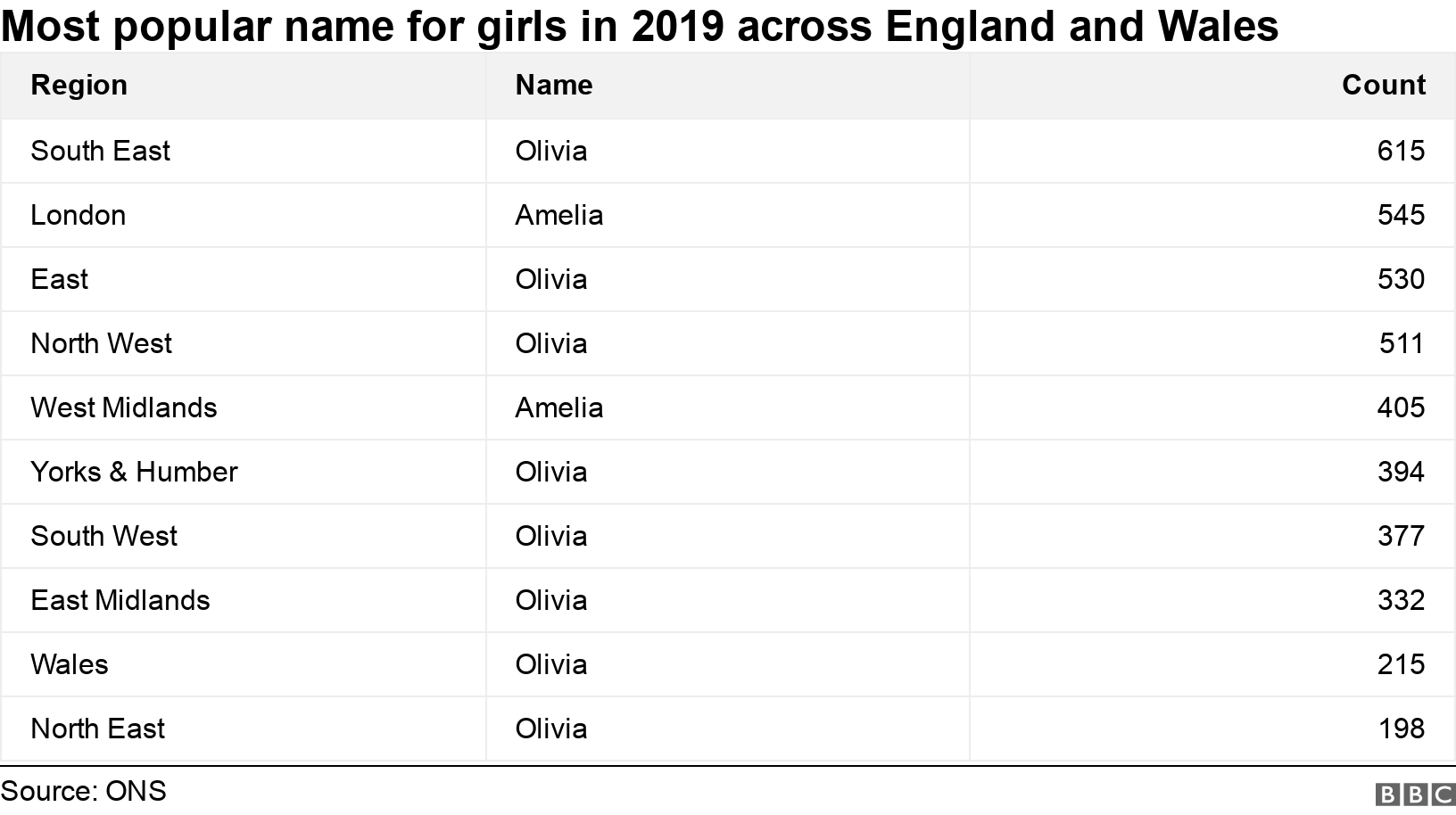Select the Wales region cell

click(x=70, y=664)
